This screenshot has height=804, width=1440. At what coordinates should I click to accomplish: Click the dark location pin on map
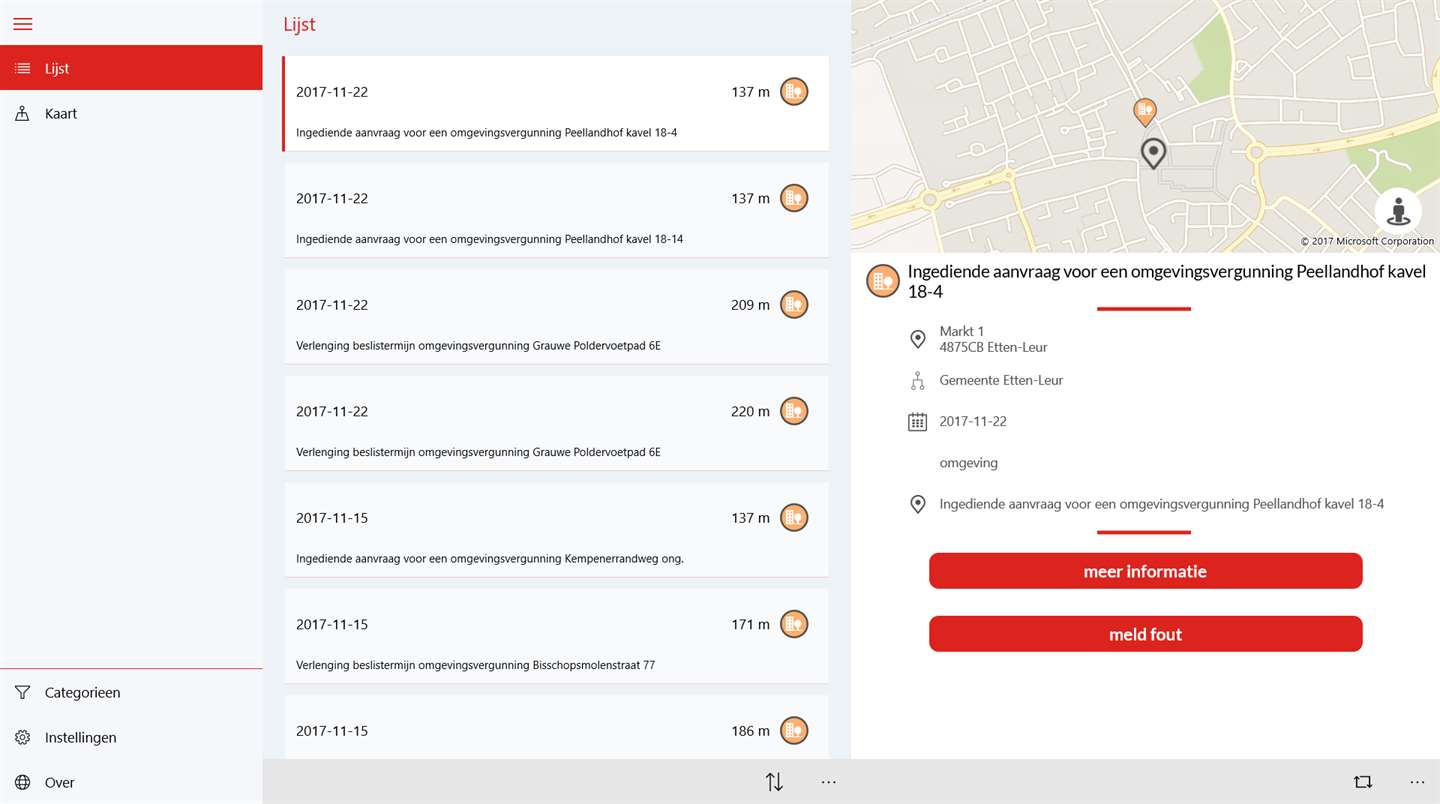pos(1154,154)
